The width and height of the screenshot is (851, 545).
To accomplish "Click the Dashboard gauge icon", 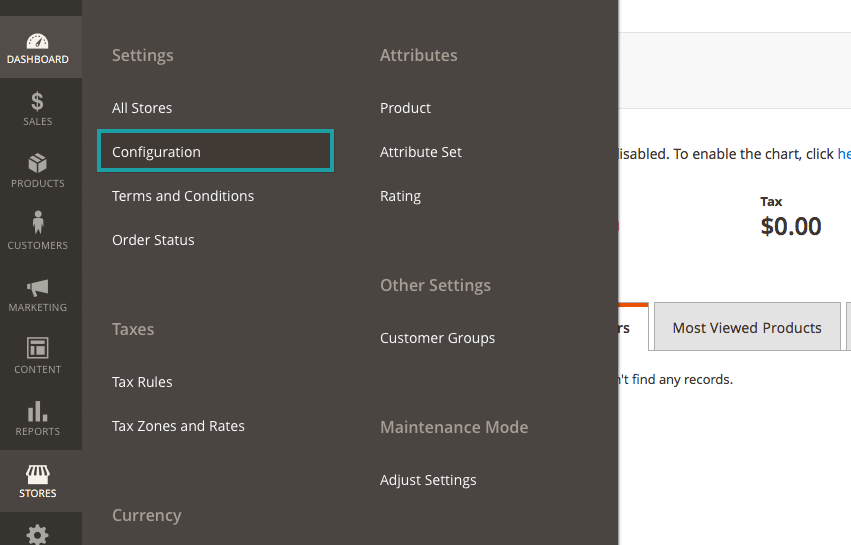I will click(x=38, y=42).
